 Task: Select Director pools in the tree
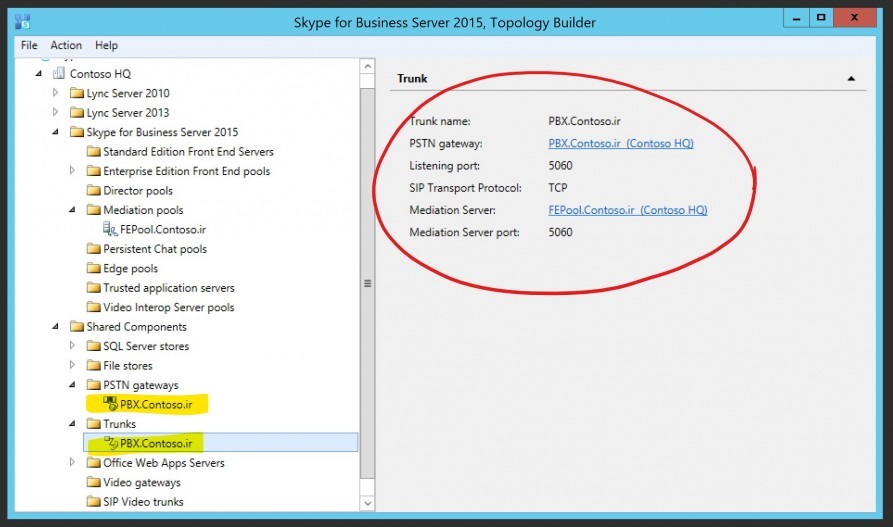[x=138, y=190]
